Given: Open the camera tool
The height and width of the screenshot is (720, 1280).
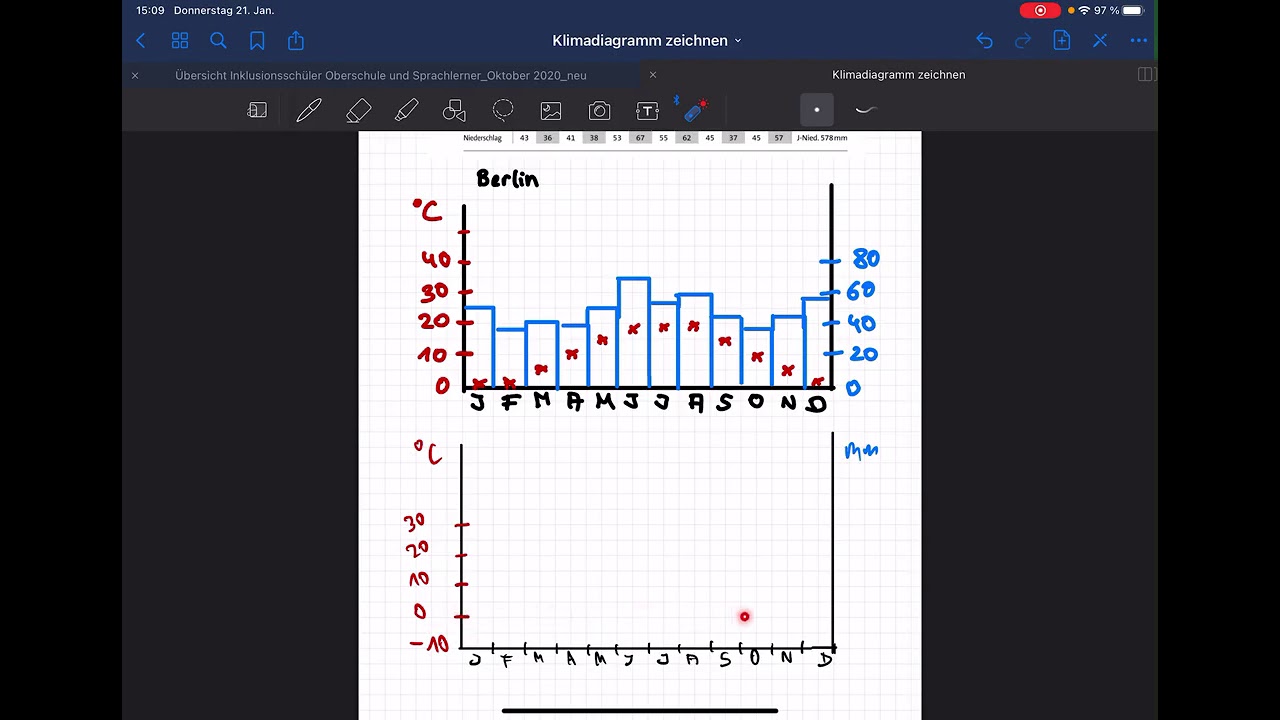Looking at the screenshot, I should (599, 111).
